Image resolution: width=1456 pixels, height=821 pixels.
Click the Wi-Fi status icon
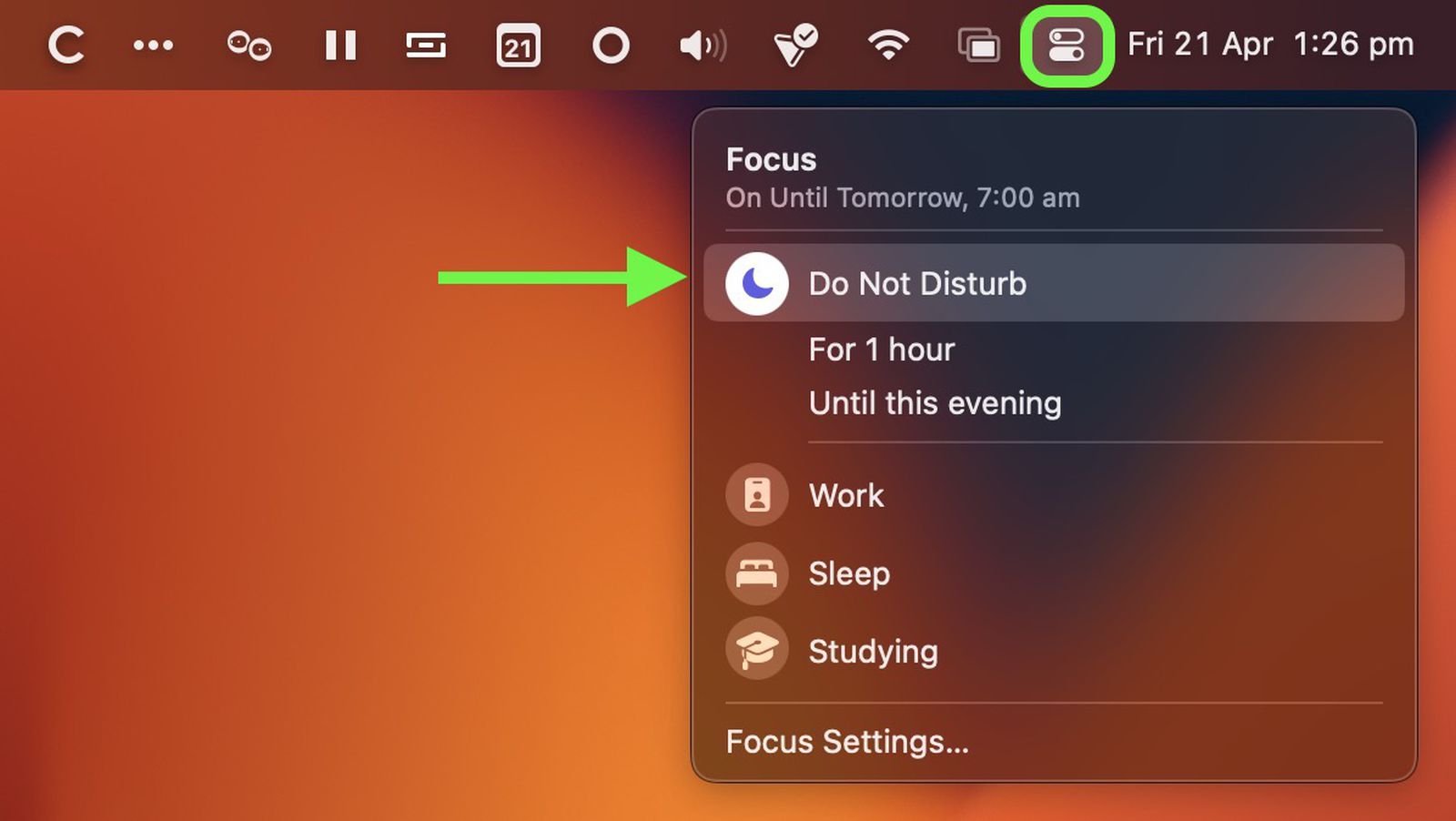tap(889, 45)
